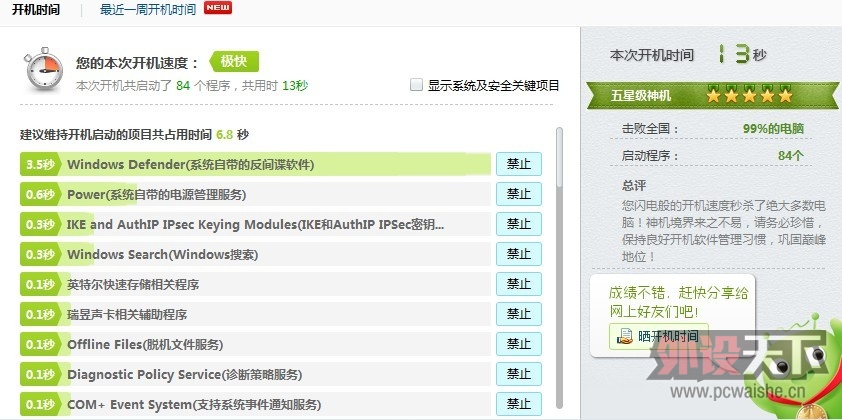
Task: Select the IKE and AuthIP IPsec Keying Modules row
Action: point(256,224)
